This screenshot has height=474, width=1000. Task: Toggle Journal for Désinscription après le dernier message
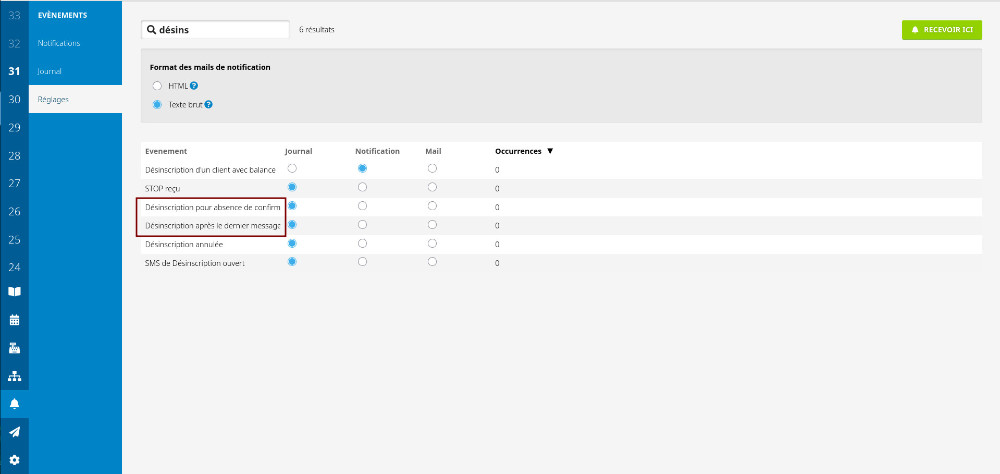292,225
